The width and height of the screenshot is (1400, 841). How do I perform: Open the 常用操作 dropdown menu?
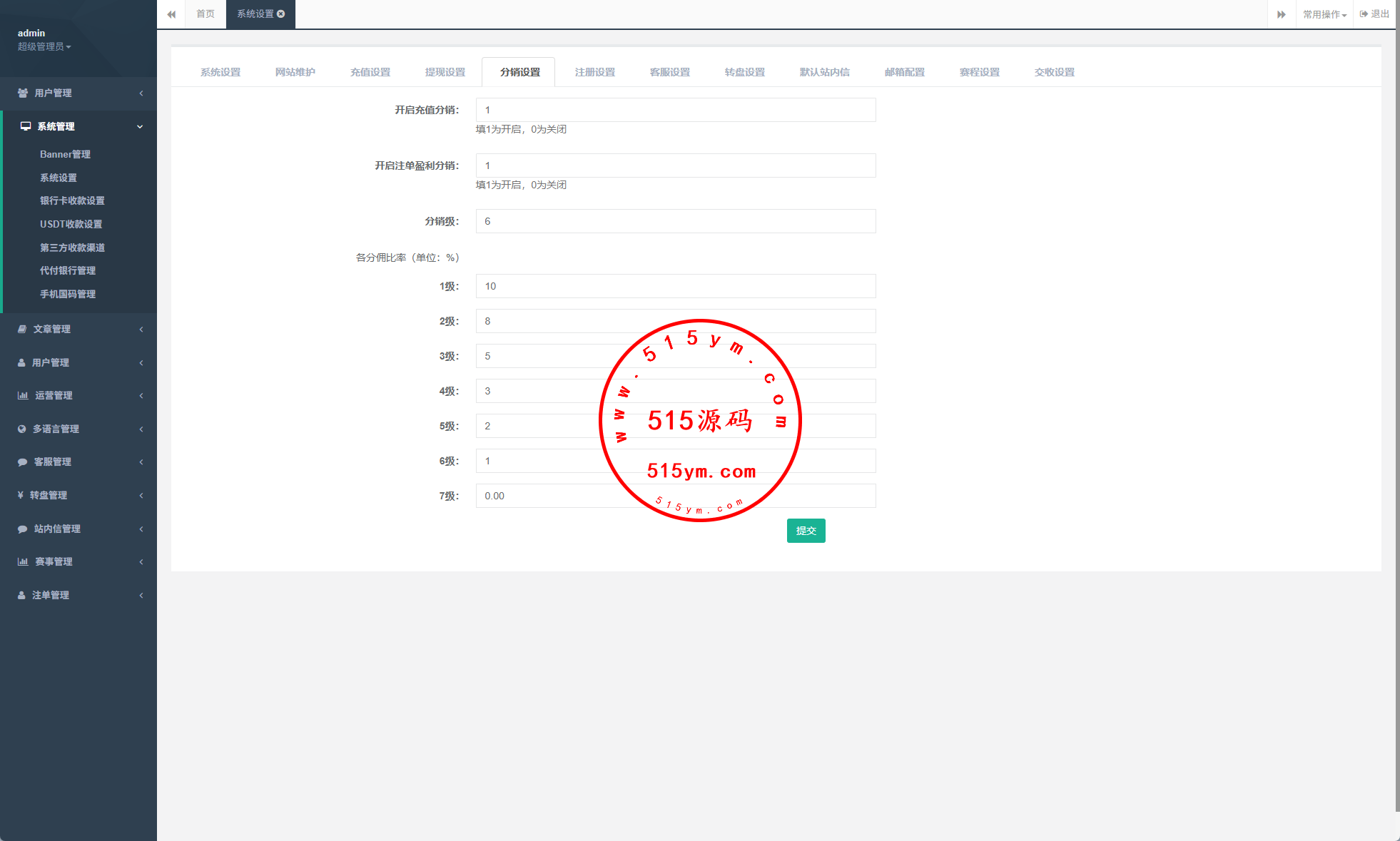click(1324, 14)
